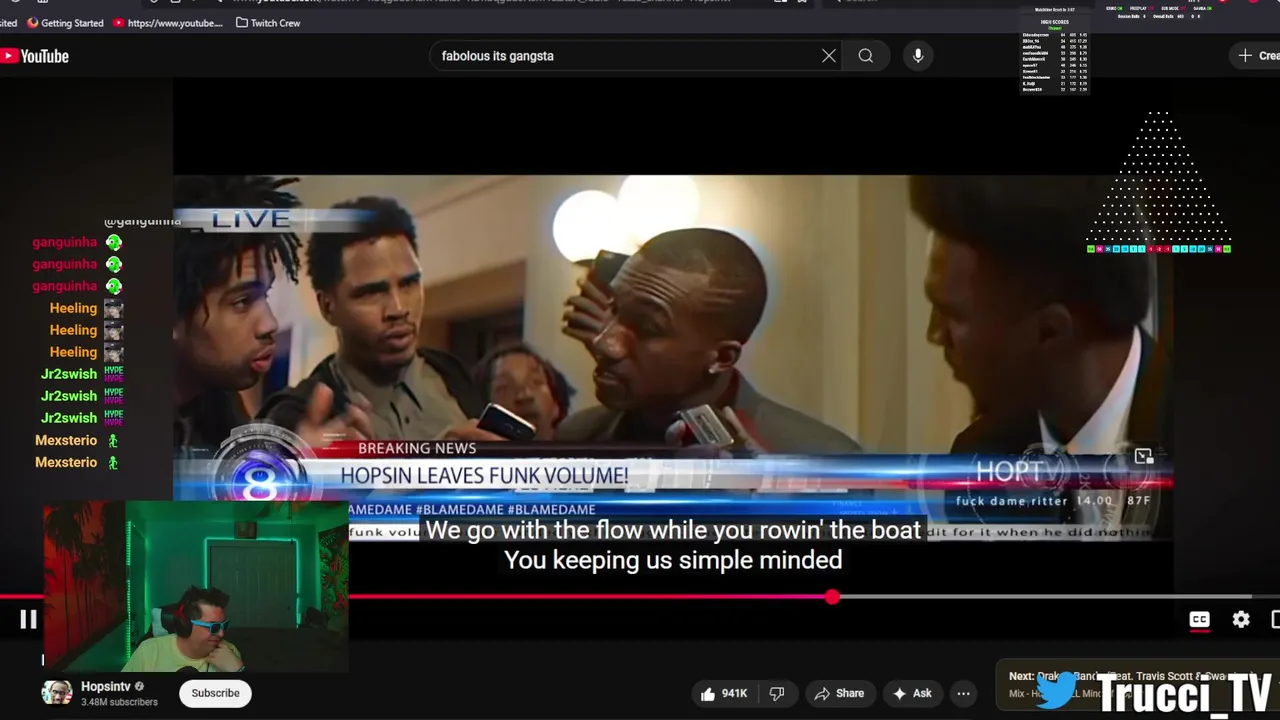Dislike the video
1280x720 pixels.
pos(777,693)
